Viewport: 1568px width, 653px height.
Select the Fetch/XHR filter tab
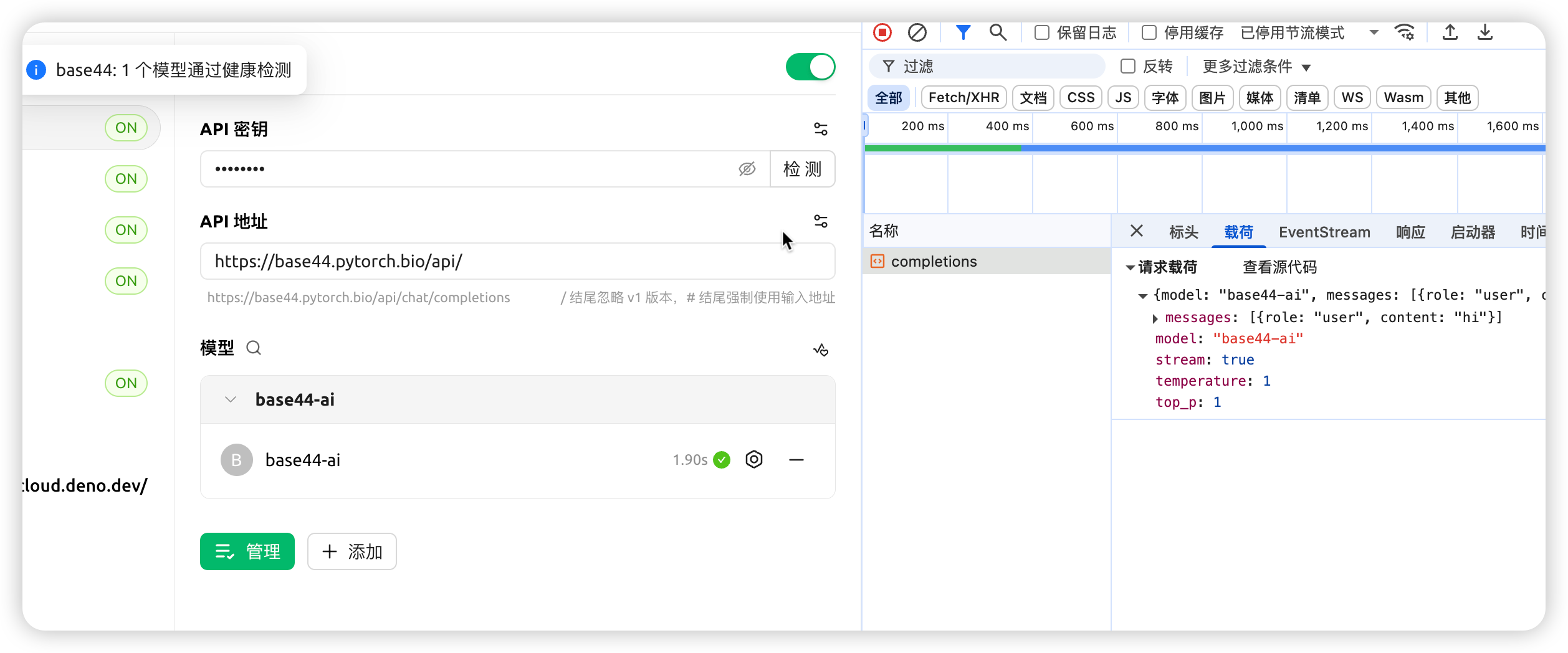[963, 98]
